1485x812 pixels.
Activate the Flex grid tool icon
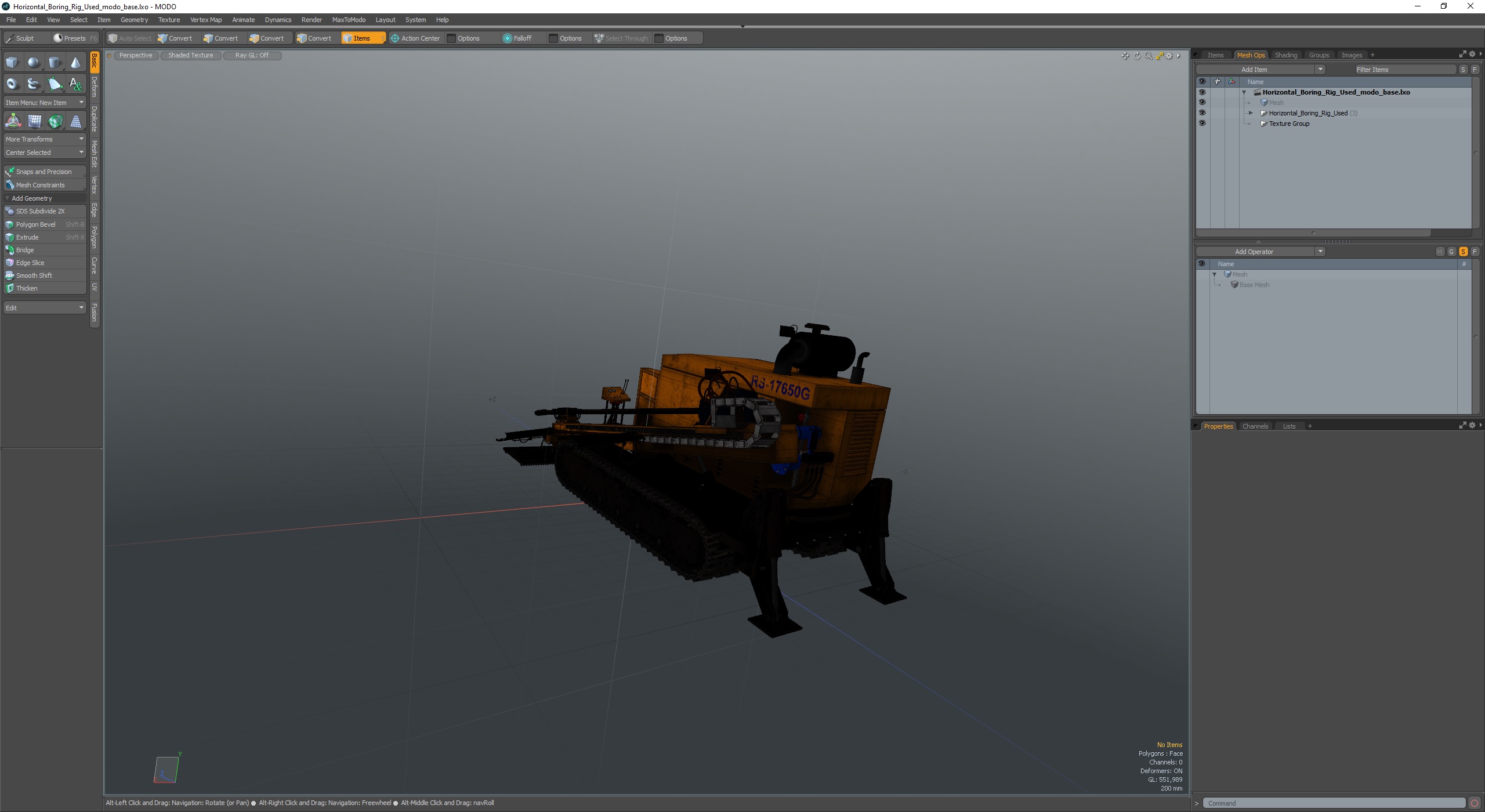coord(34,121)
